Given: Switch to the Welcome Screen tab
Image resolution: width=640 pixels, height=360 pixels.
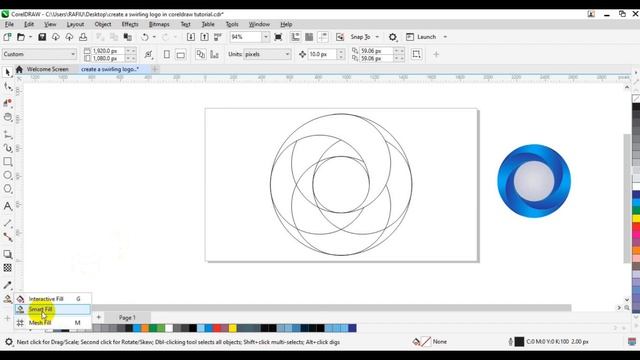Looking at the screenshot, I should click(47, 69).
